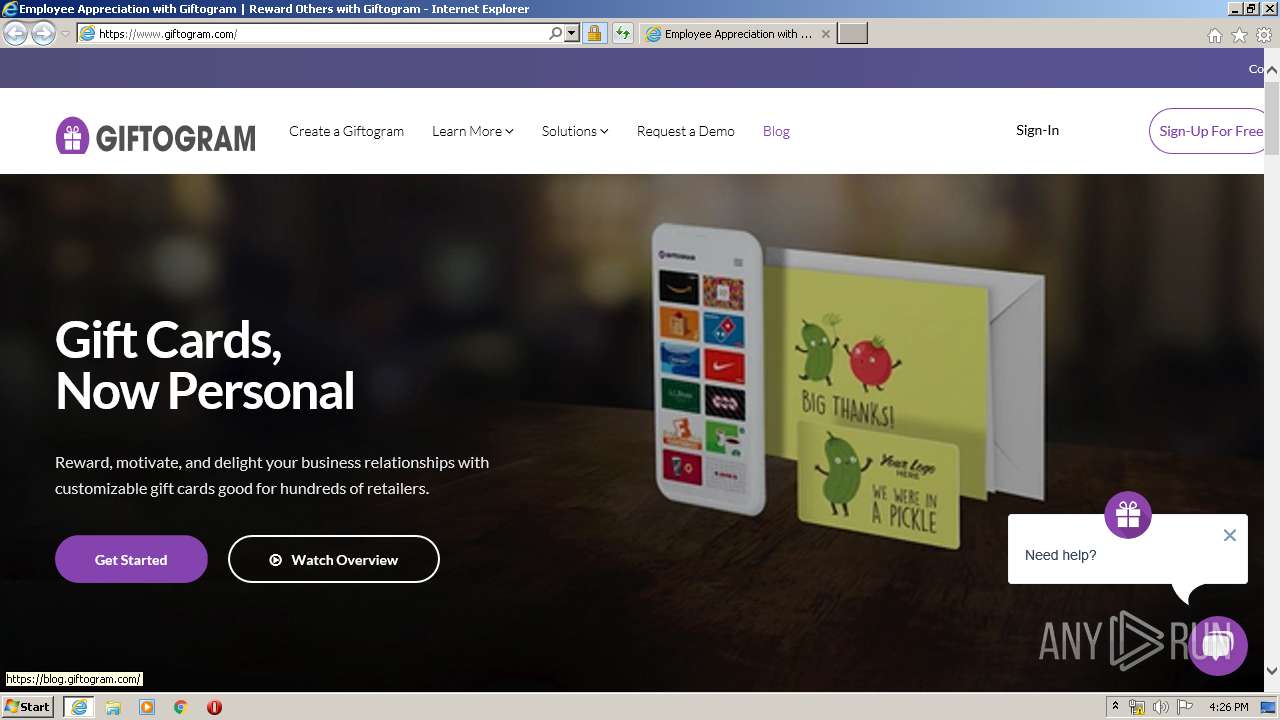Viewport: 1280px width, 720px height.
Task: Click the gift icon on help popup
Action: (1128, 515)
